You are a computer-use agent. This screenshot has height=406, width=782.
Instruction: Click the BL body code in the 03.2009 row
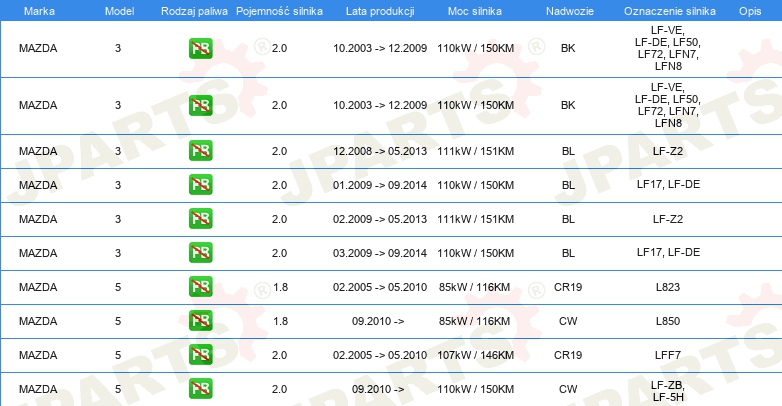pyautogui.click(x=568, y=253)
